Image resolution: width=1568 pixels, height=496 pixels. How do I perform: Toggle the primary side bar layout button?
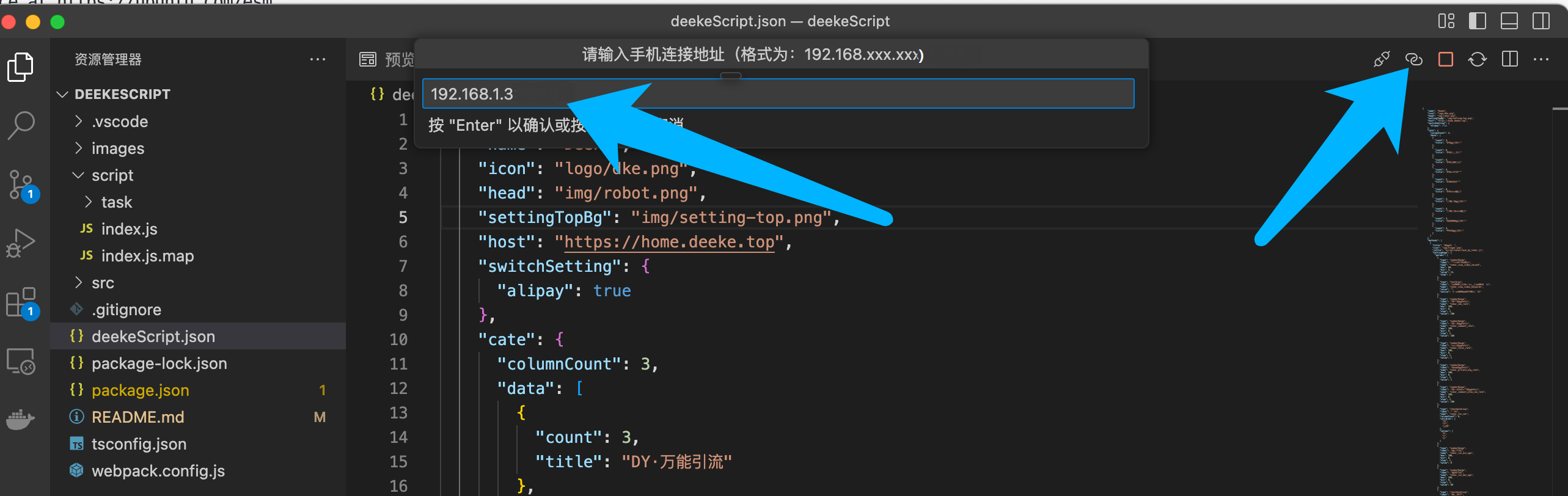click(x=1477, y=21)
